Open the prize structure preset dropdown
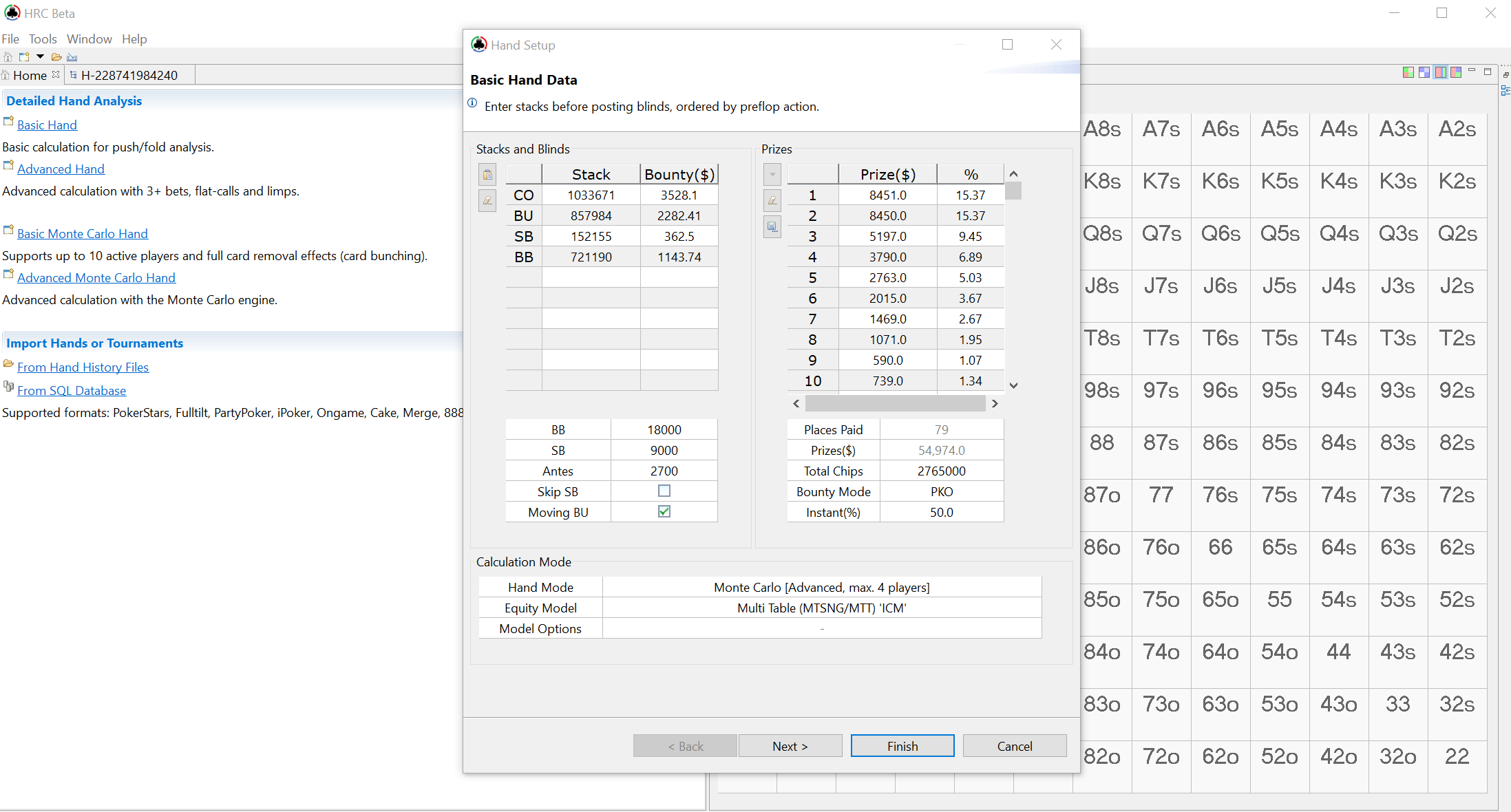 pos(772,175)
